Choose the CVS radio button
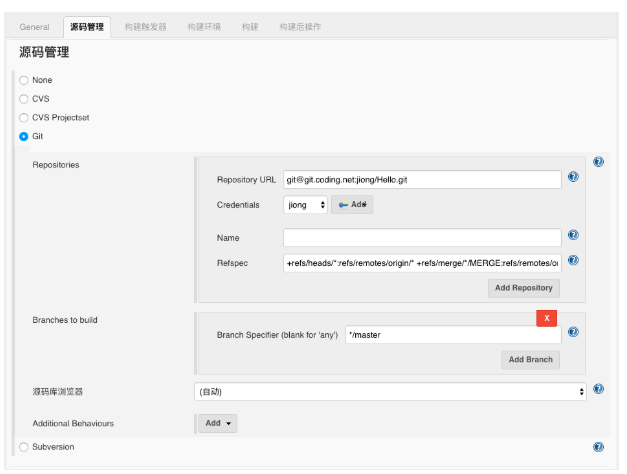 pos(24,99)
